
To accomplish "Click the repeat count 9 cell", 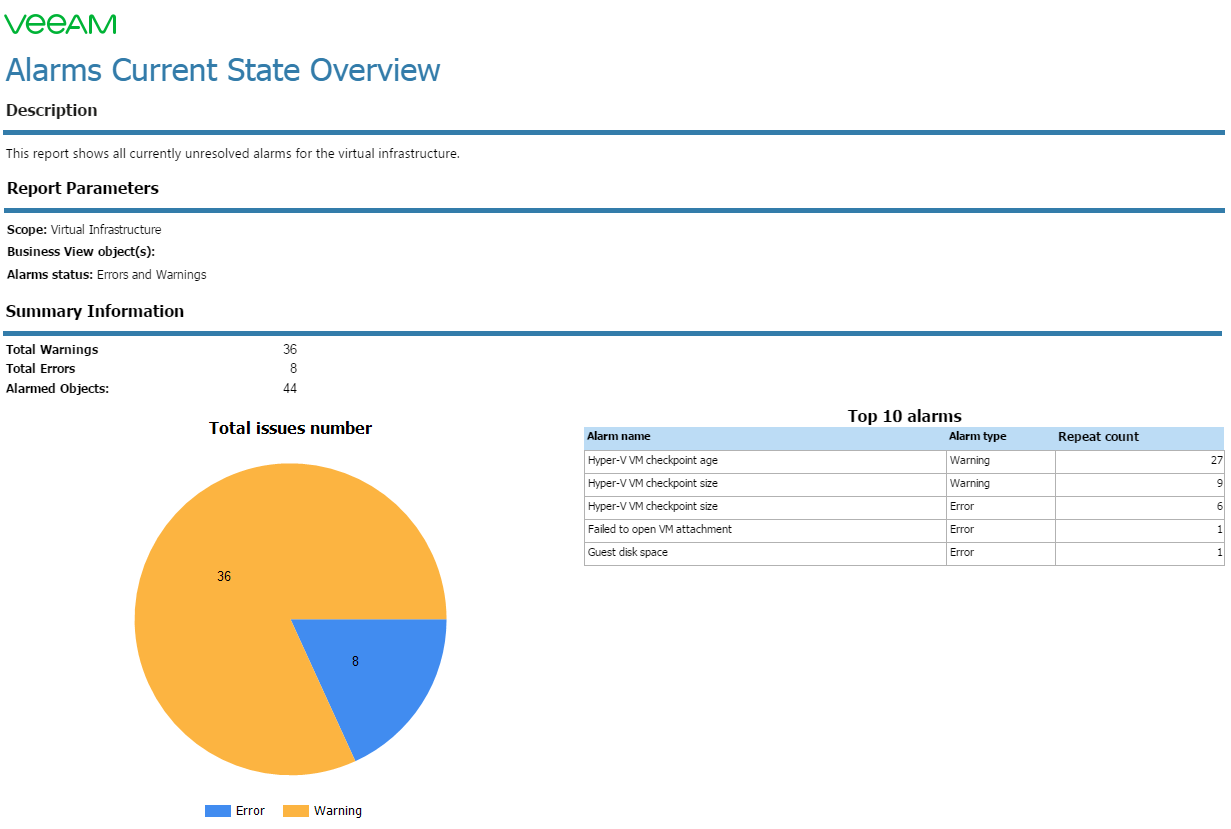I will tap(1140, 484).
